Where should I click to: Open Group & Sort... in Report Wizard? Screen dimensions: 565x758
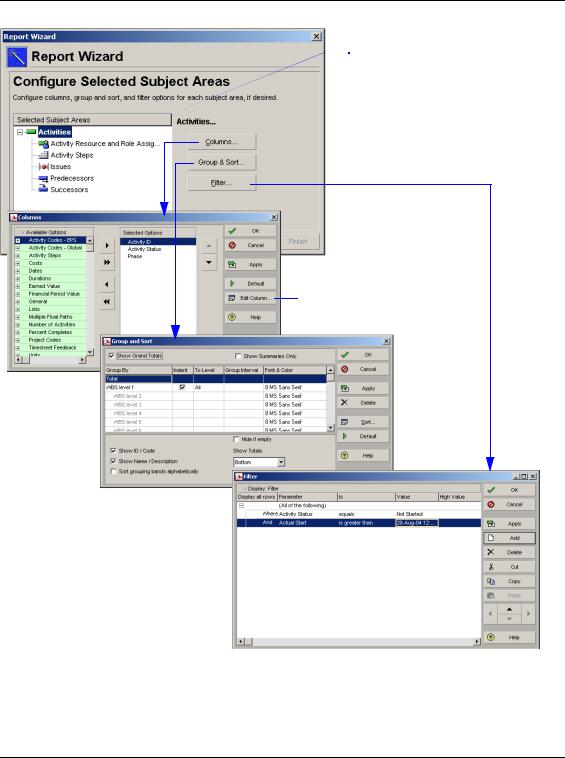click(221, 162)
